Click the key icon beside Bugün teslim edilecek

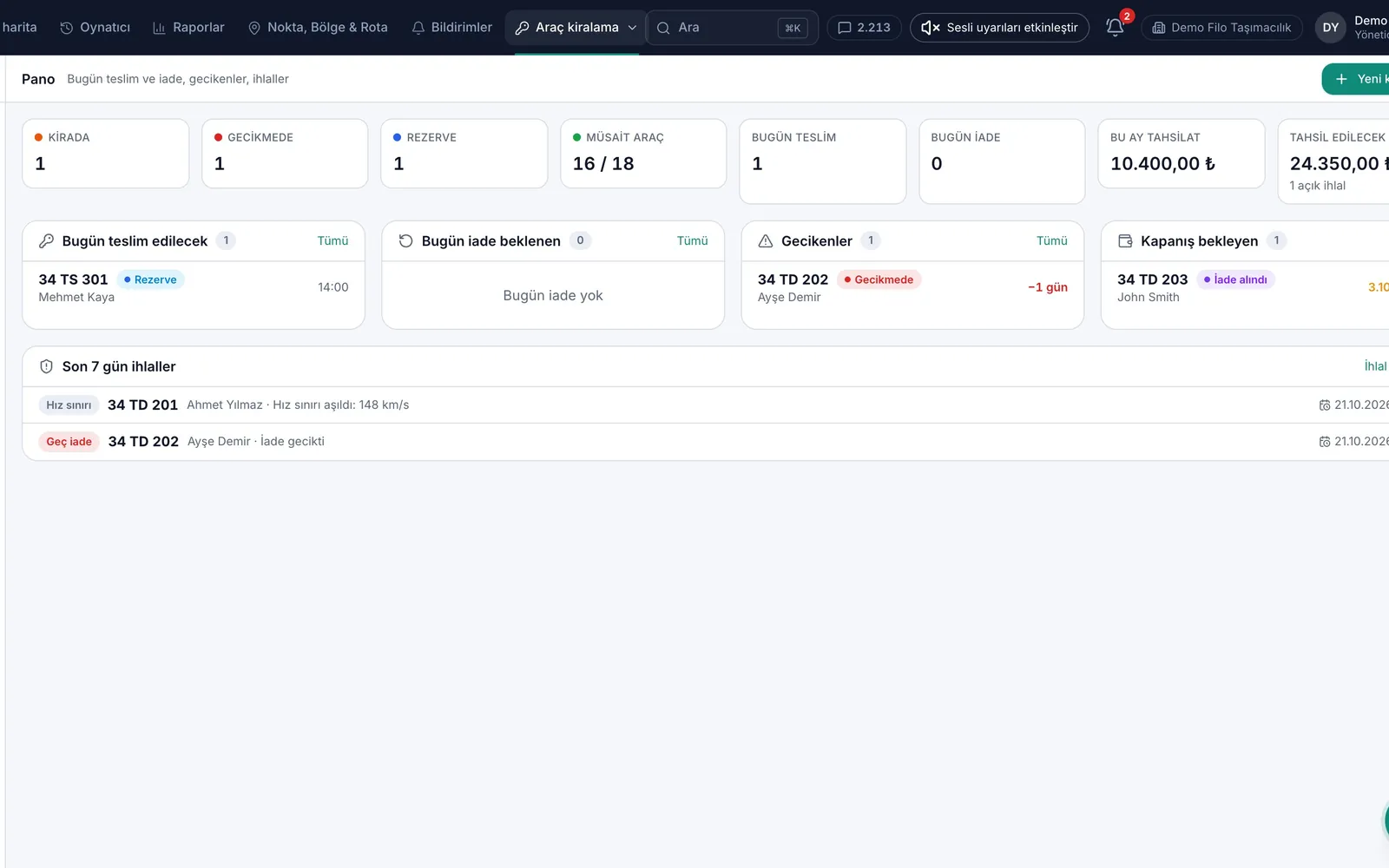click(x=46, y=241)
